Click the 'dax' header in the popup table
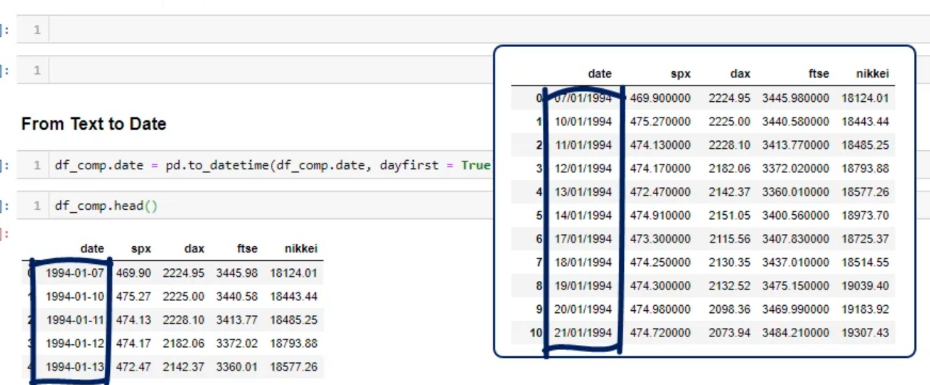 coord(740,74)
